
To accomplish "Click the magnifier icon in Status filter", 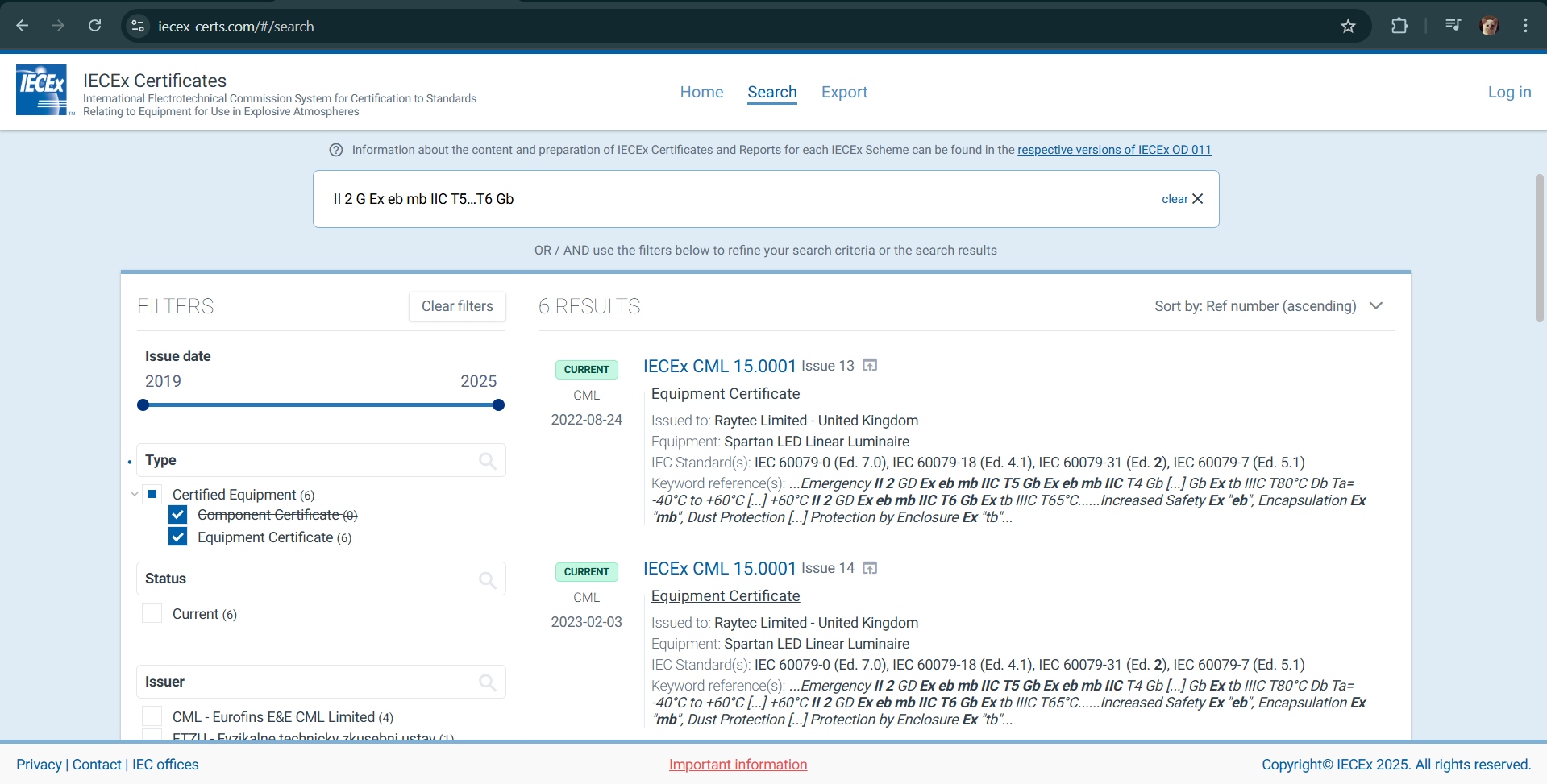I will [487, 579].
